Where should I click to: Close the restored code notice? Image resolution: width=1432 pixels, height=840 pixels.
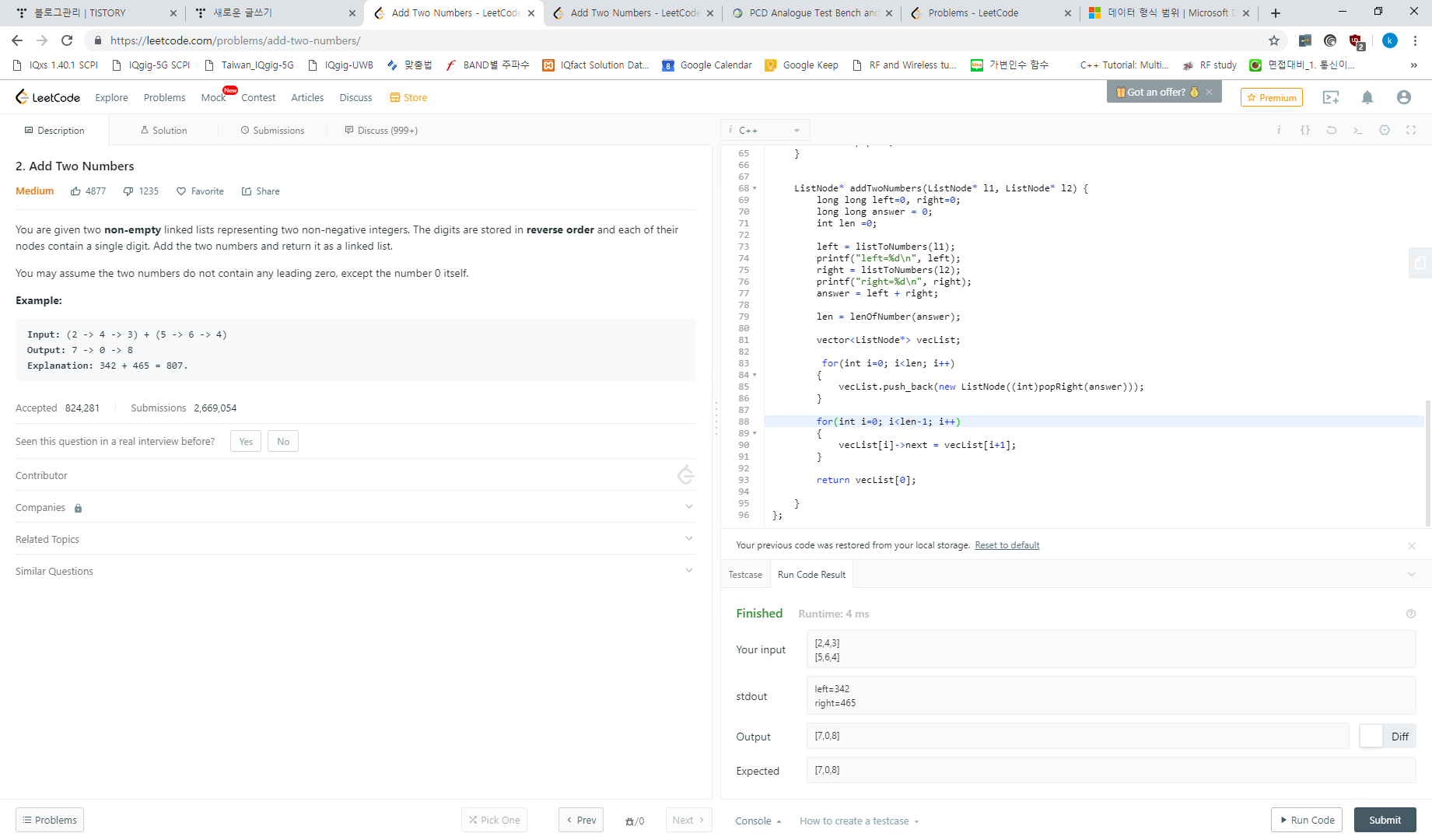coord(1412,546)
